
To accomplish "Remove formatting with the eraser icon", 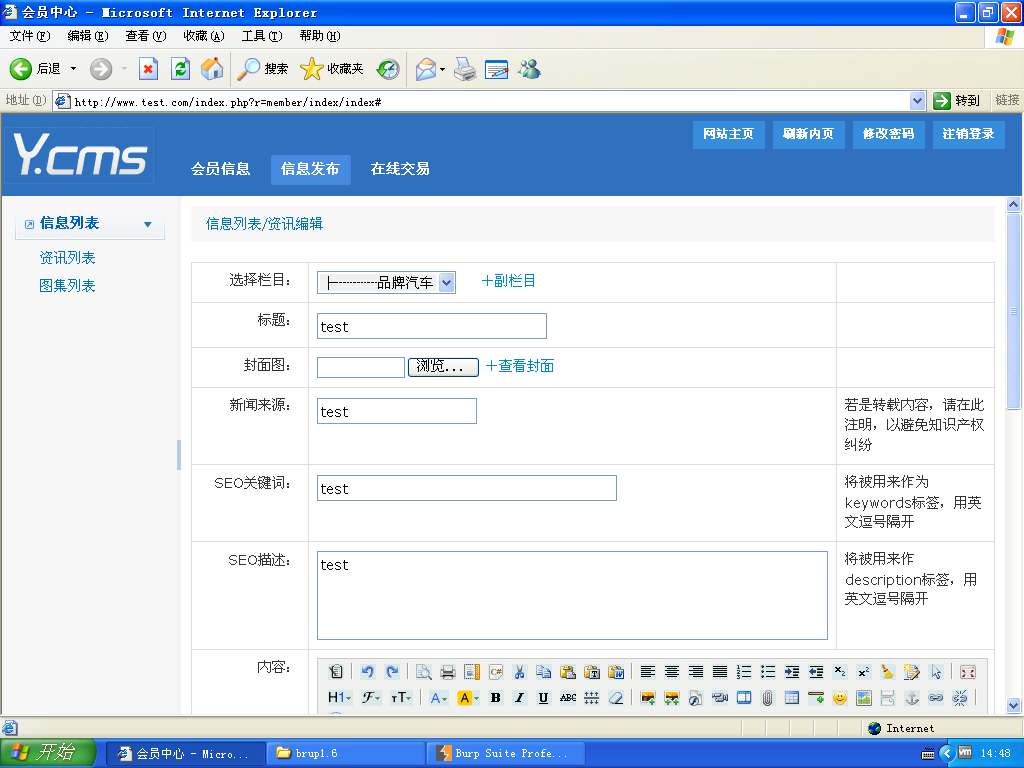I will click(x=616, y=697).
